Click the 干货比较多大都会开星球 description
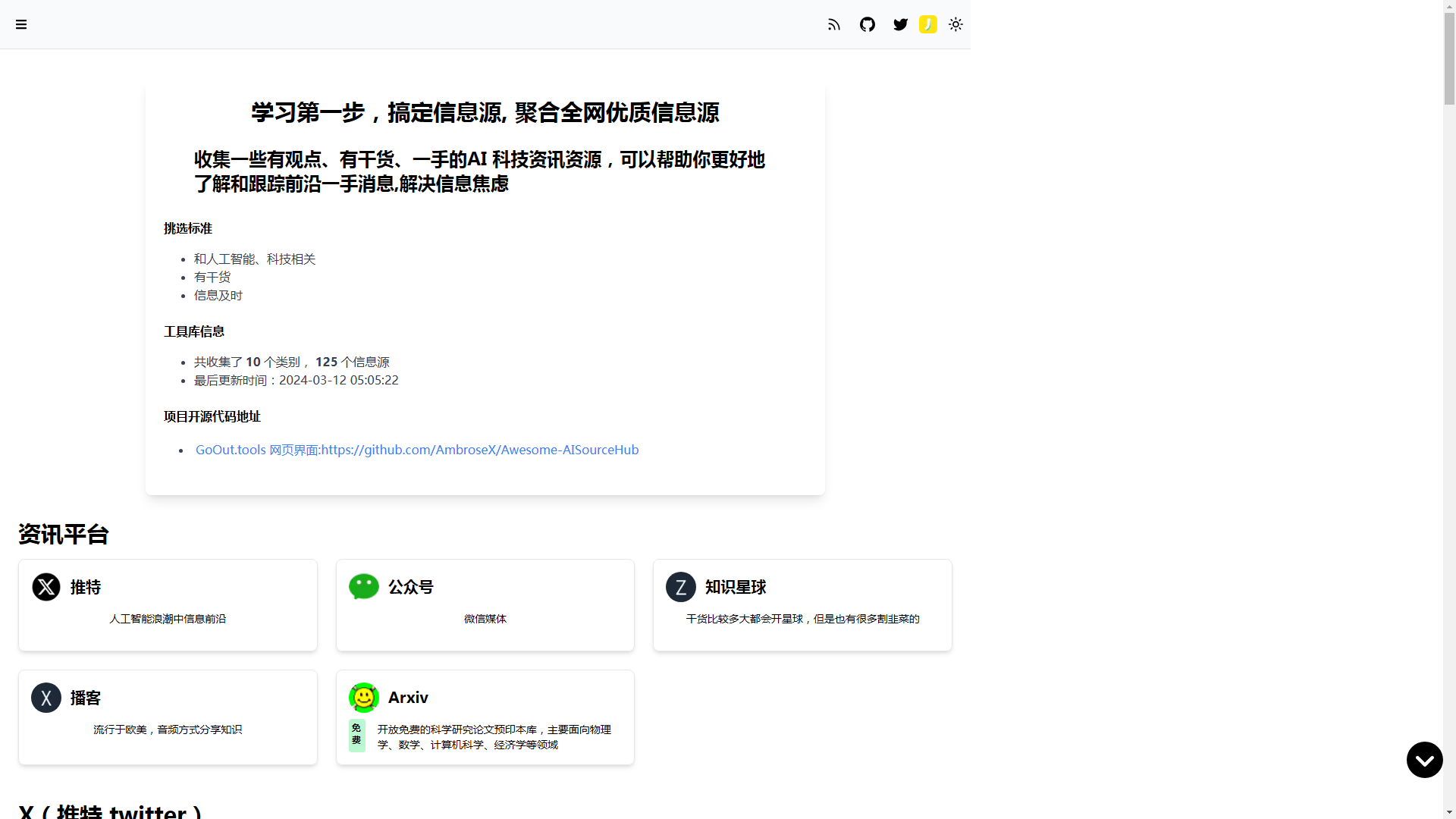 (x=802, y=619)
